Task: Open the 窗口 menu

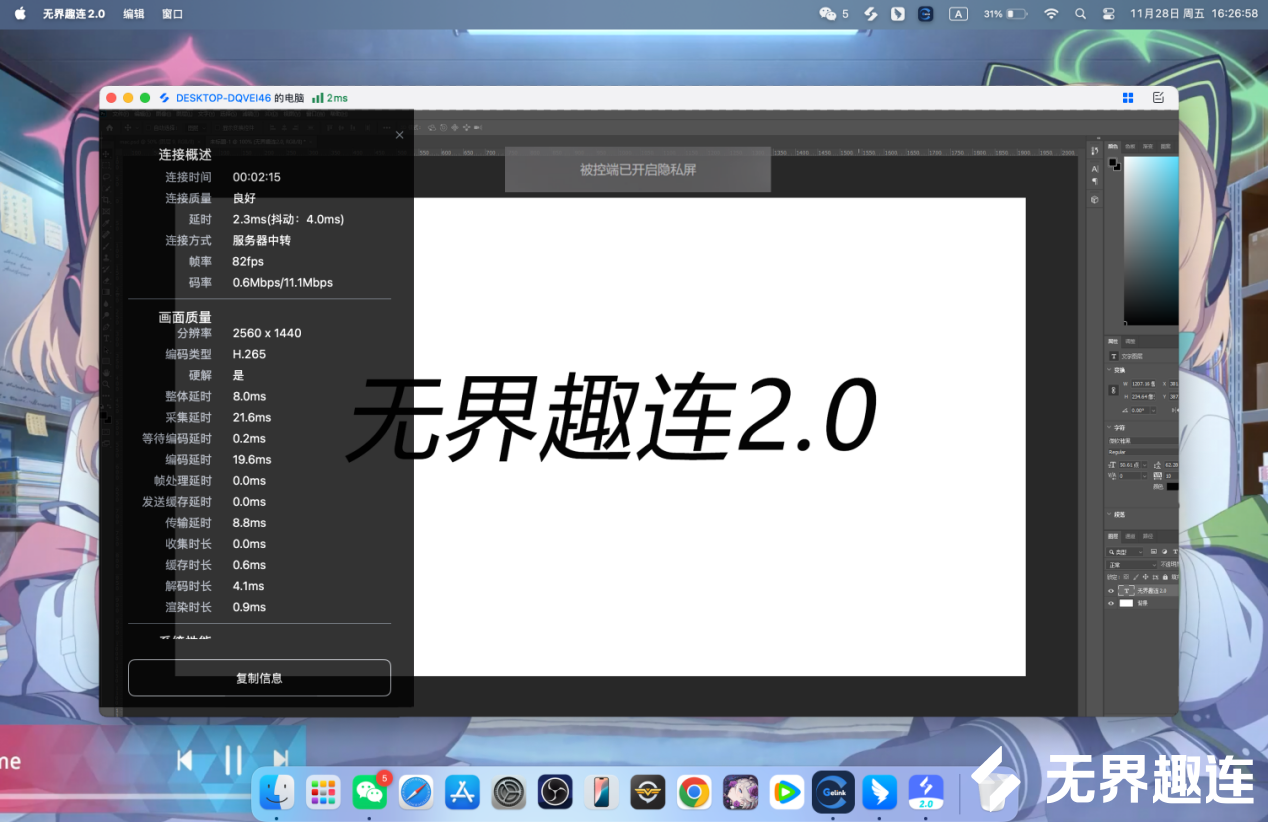Action: tap(172, 14)
